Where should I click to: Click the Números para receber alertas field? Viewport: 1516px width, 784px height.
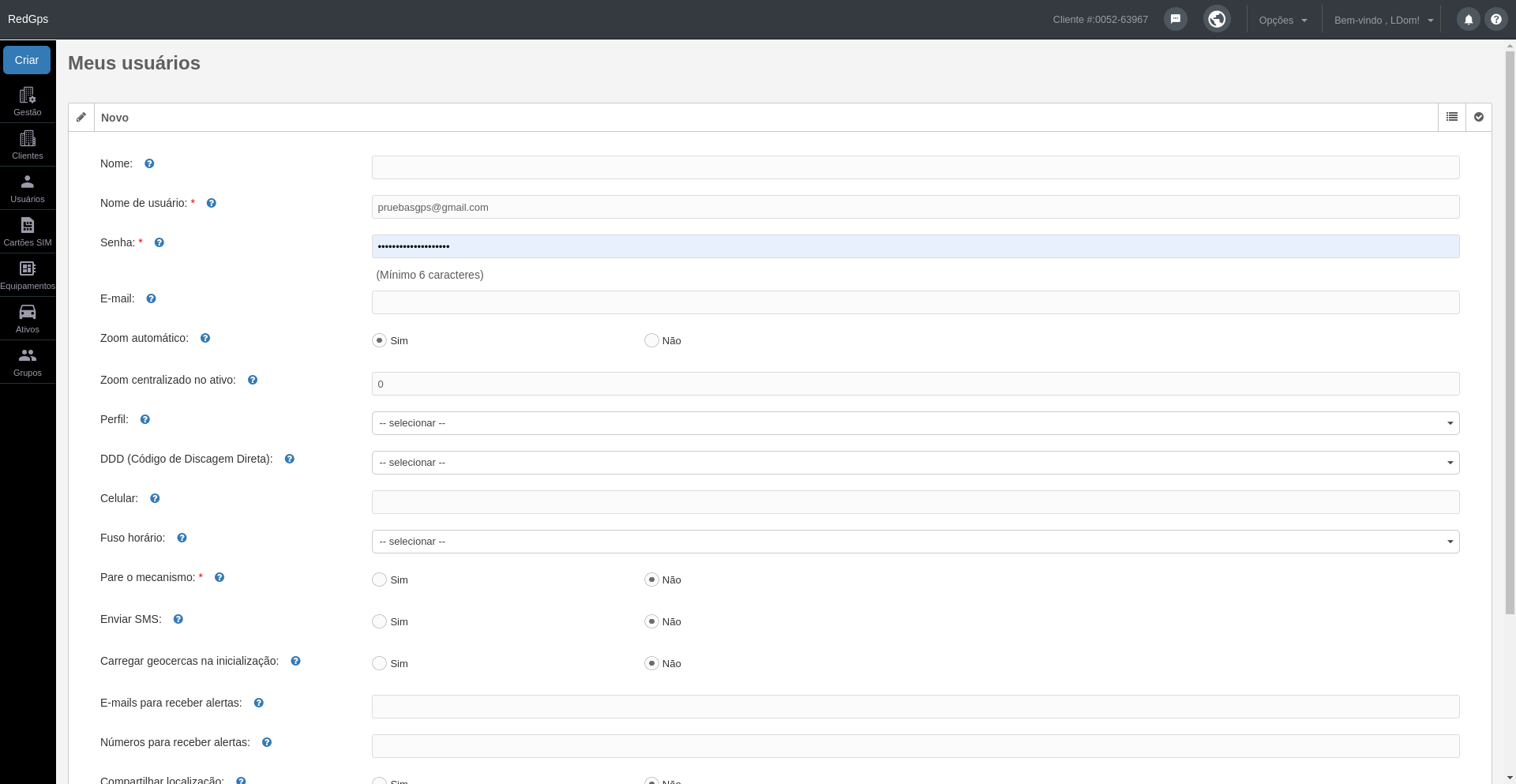(x=915, y=746)
